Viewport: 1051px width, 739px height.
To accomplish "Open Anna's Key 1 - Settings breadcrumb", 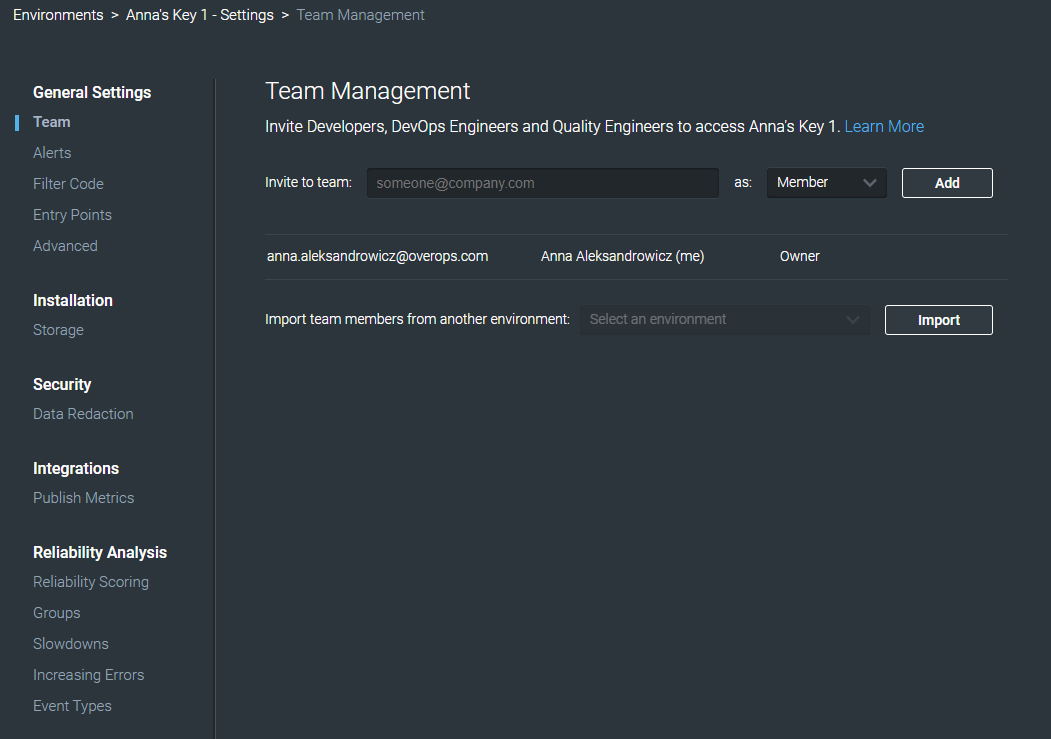I will (x=200, y=15).
